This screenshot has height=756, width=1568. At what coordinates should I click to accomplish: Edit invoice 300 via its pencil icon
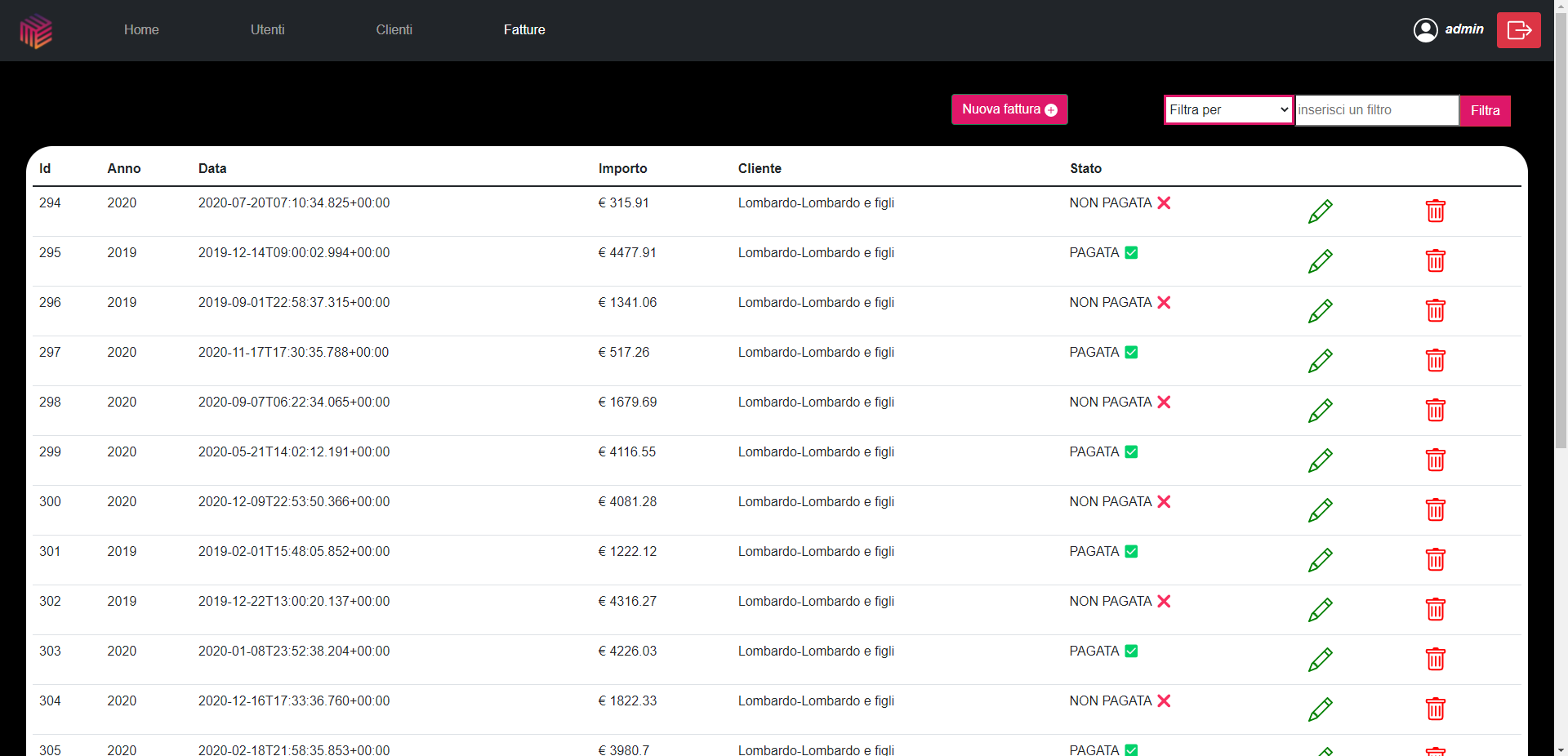coord(1321,511)
